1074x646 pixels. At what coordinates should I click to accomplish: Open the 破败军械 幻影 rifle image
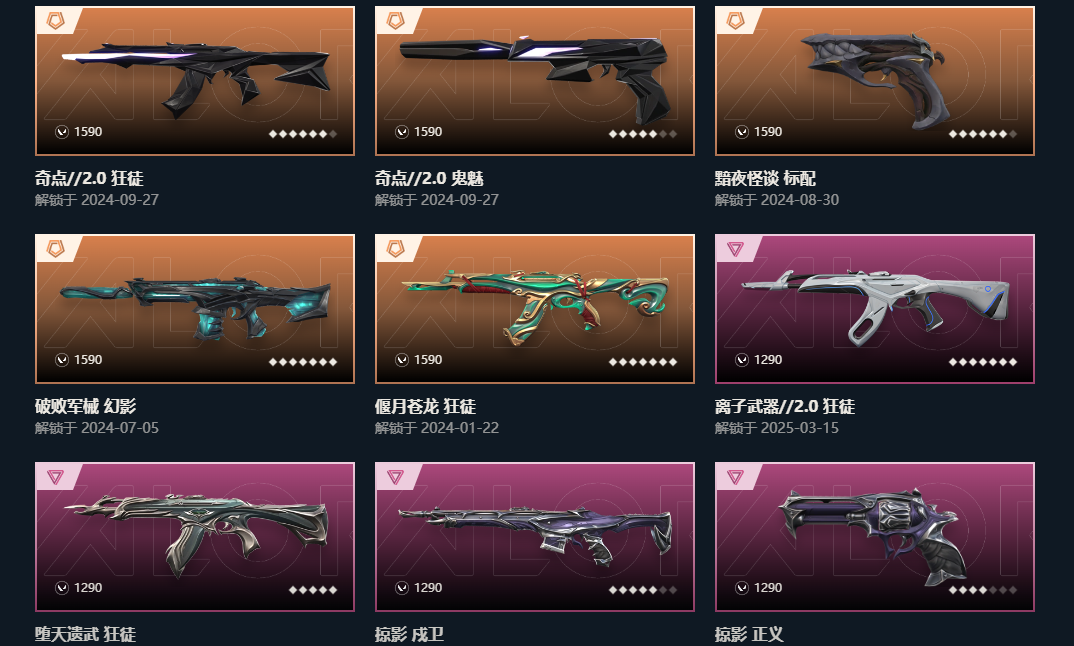195,309
